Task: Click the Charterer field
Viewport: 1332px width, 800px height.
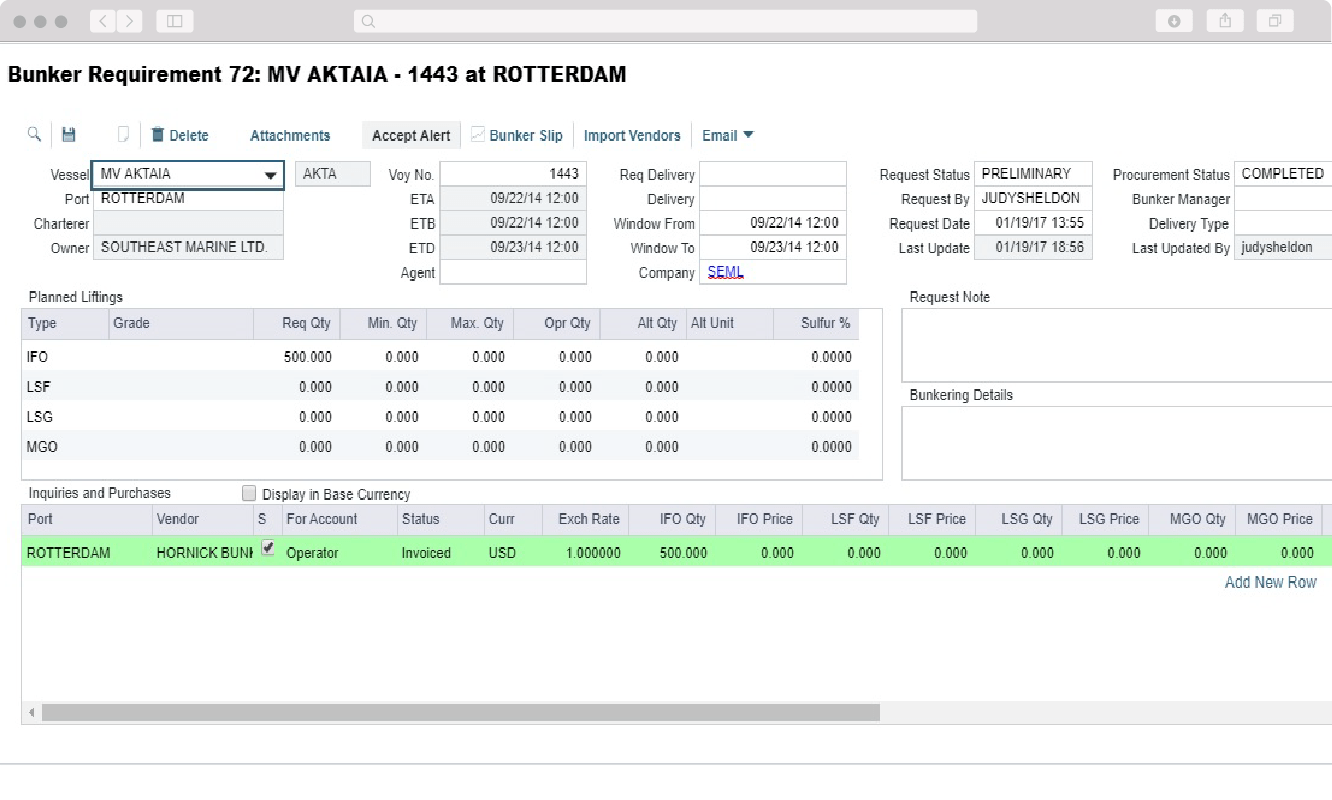Action: pos(188,223)
